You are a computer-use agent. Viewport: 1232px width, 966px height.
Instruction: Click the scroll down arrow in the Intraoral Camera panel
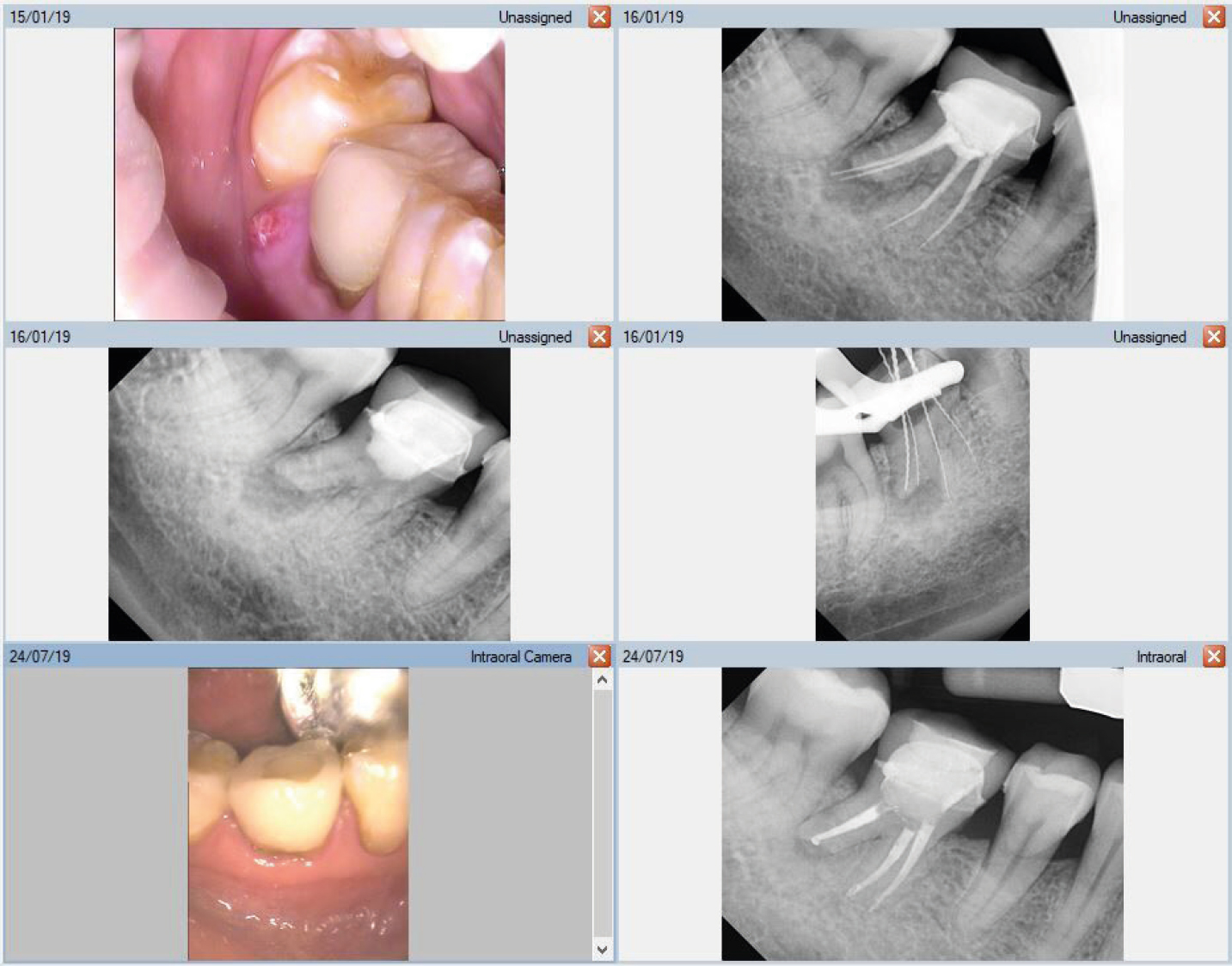point(602,949)
